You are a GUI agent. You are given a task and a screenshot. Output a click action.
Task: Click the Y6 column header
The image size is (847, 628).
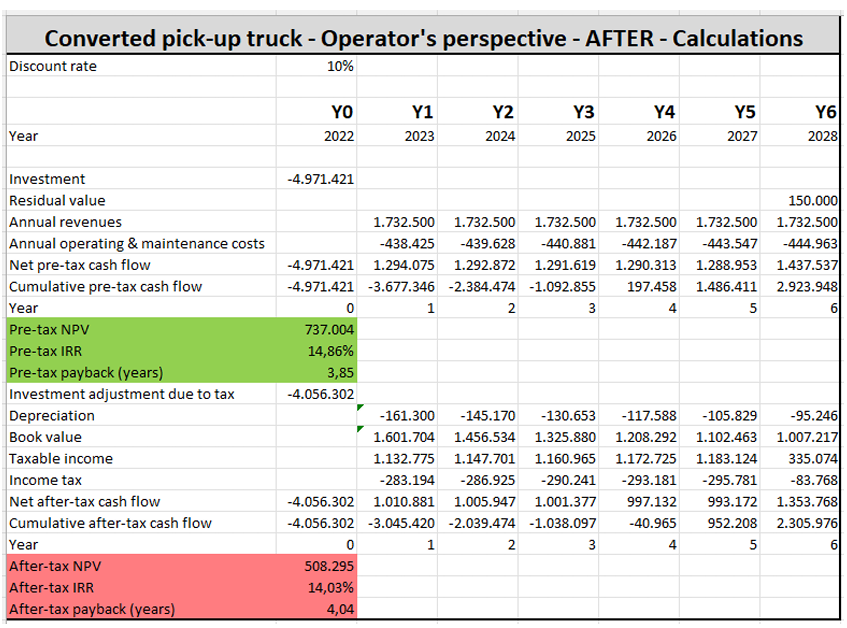825,112
